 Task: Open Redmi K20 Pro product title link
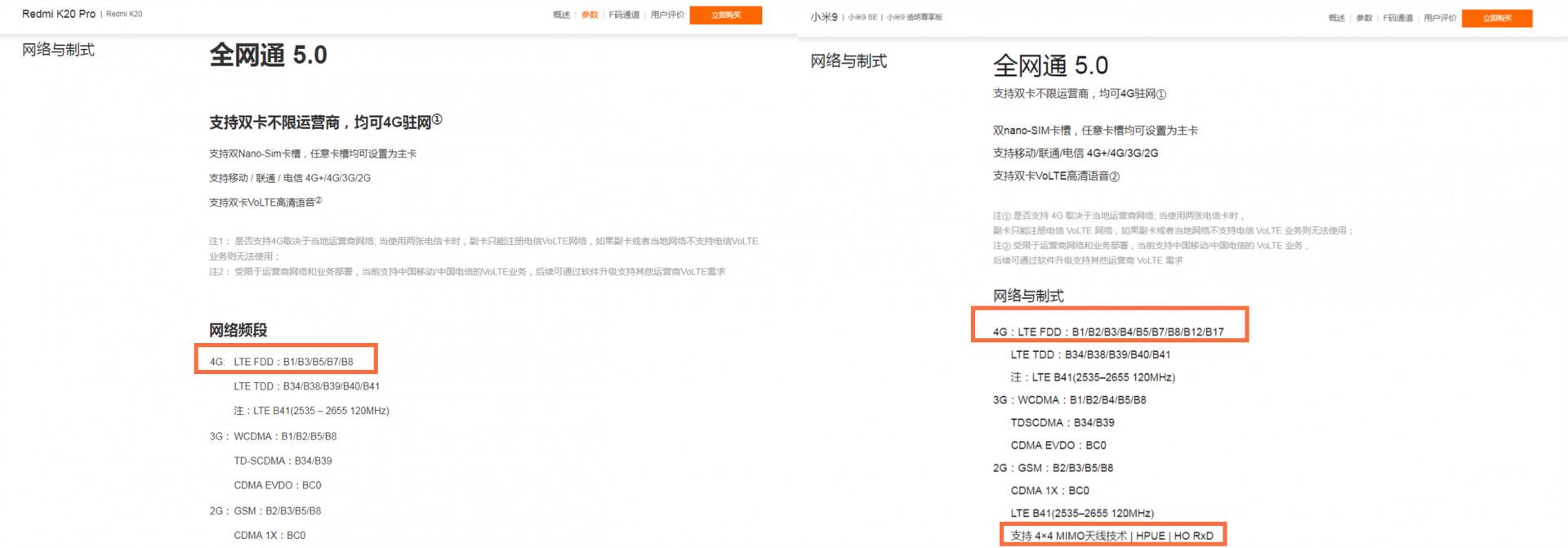pos(59,14)
